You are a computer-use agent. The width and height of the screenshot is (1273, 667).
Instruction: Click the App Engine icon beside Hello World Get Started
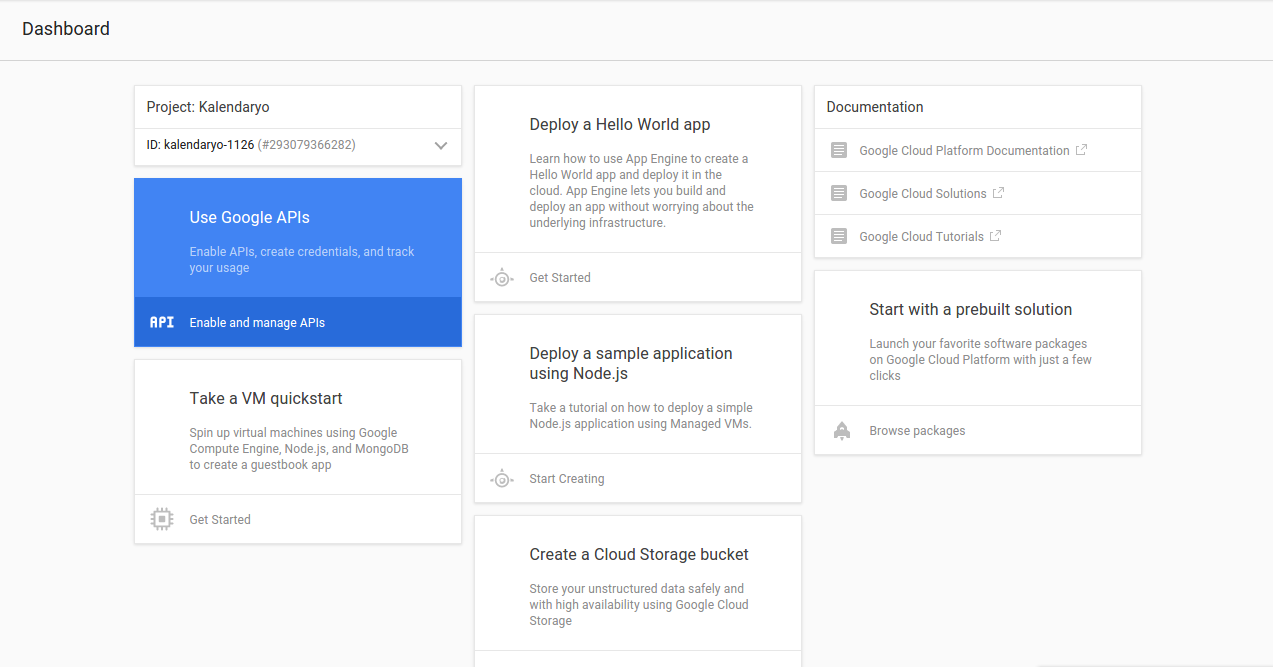502,278
